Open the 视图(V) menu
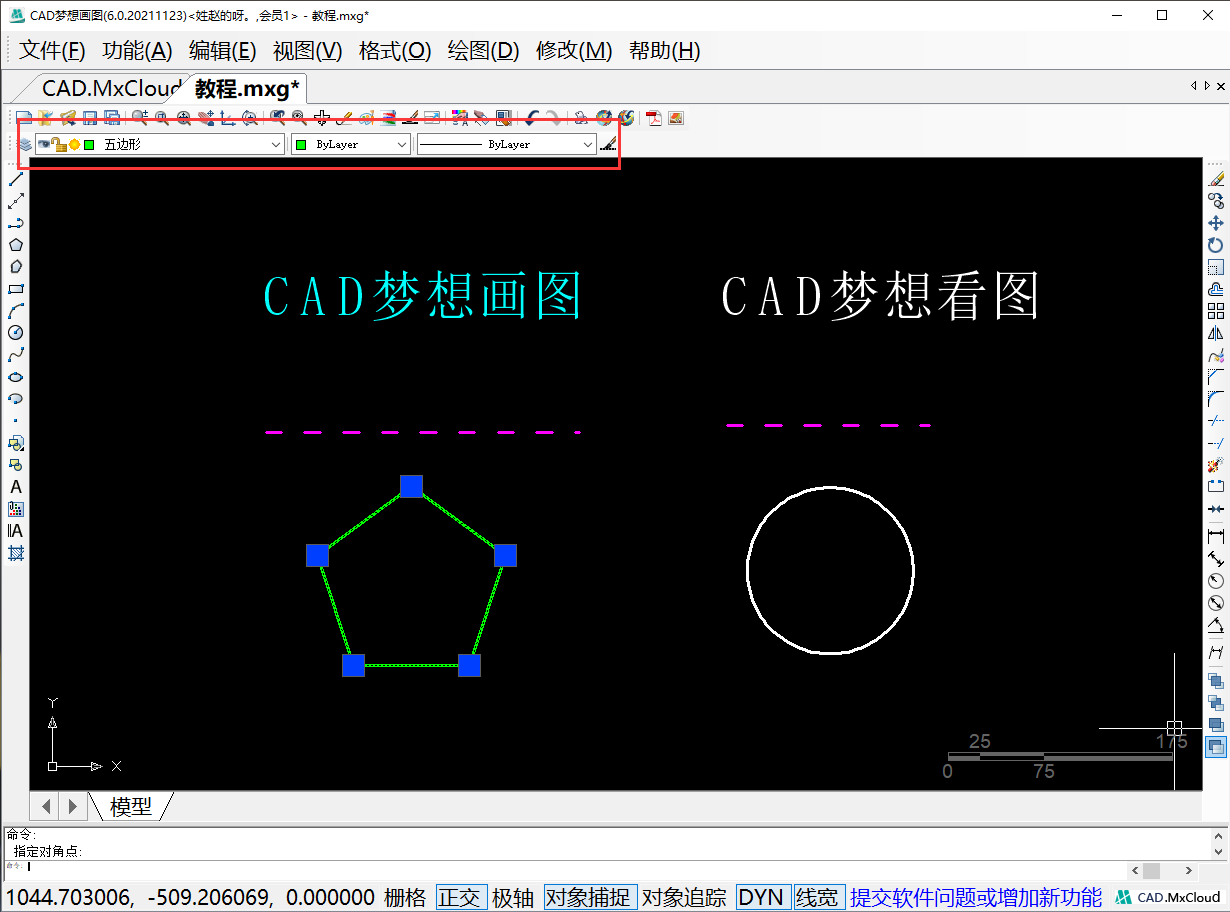Viewport: 1230px width, 912px height. click(x=308, y=51)
